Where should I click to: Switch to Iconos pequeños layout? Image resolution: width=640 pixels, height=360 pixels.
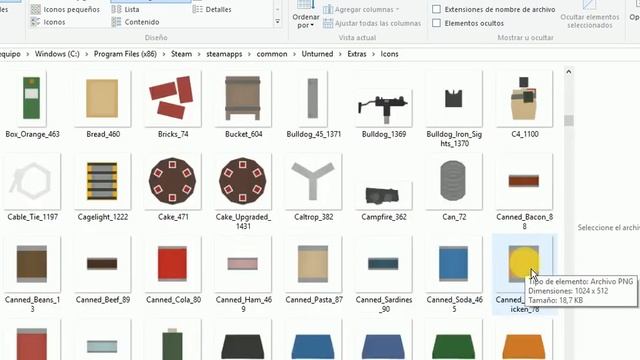pyautogui.click(x=65, y=9)
